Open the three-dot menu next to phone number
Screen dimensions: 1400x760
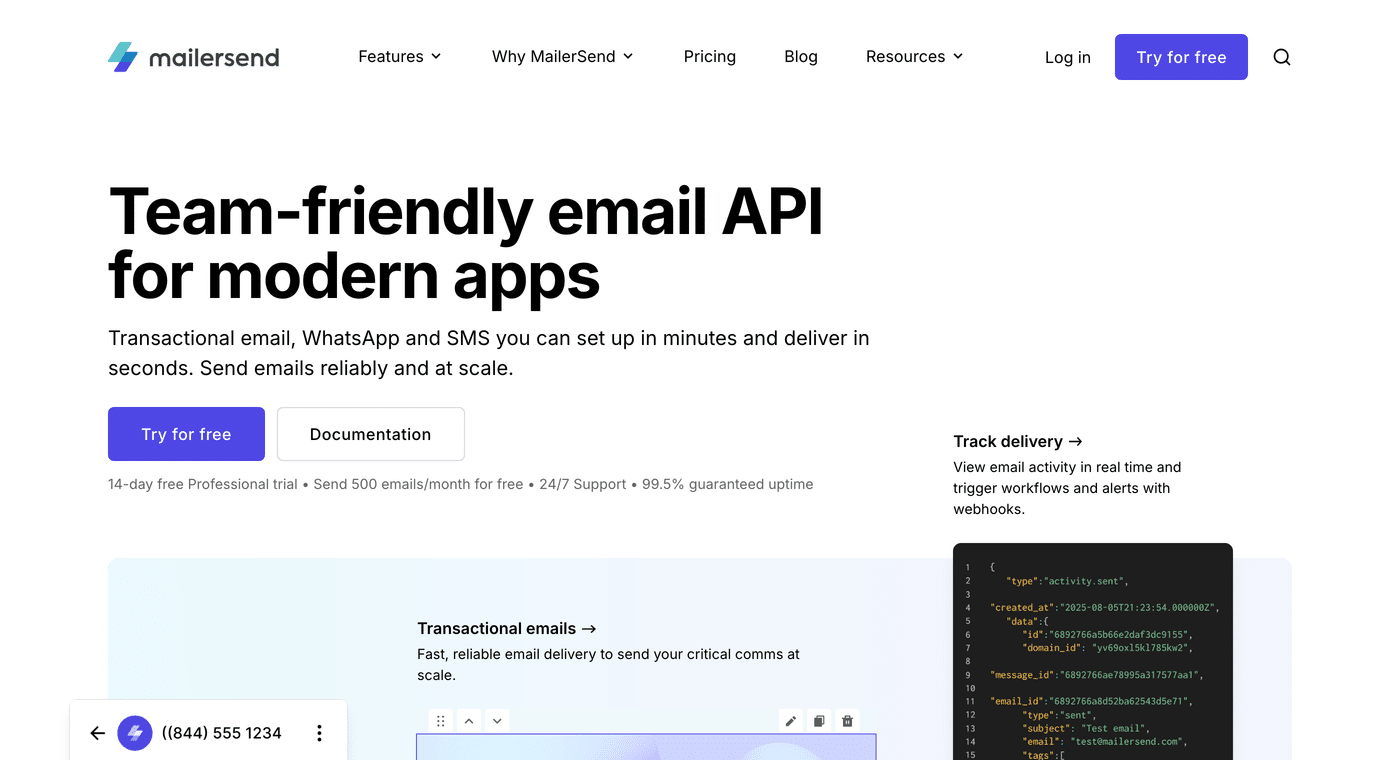point(319,733)
